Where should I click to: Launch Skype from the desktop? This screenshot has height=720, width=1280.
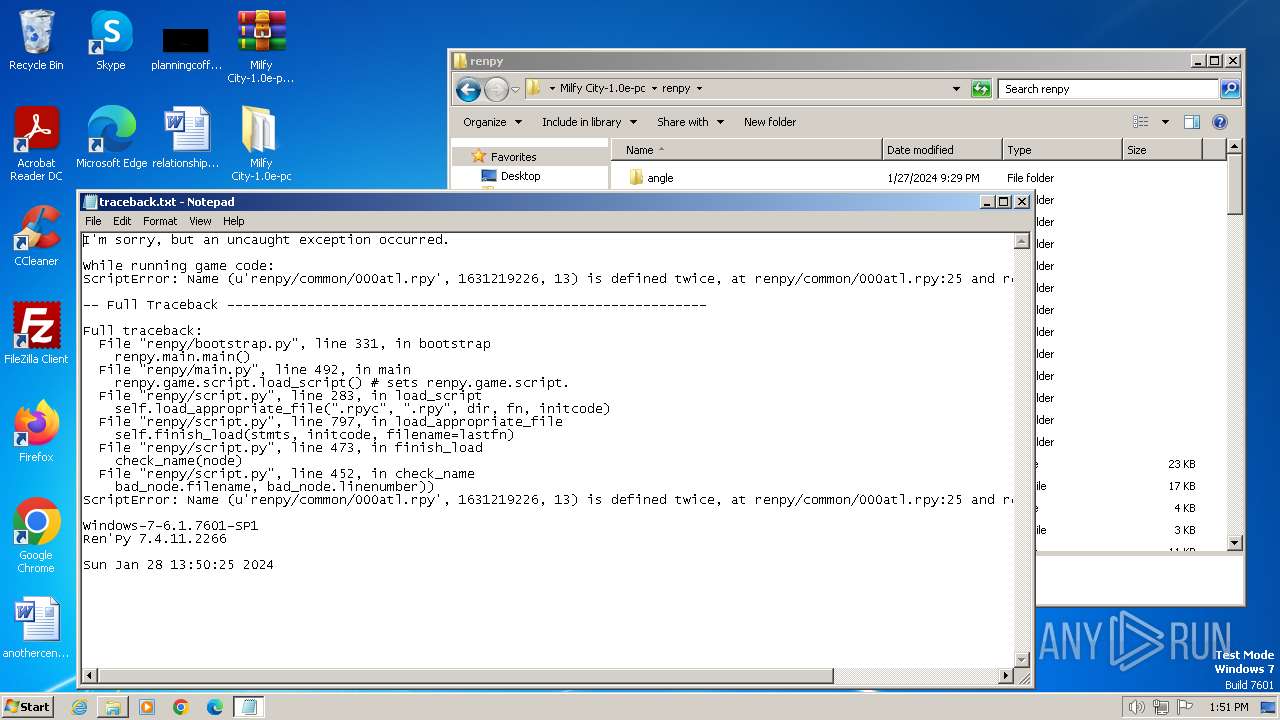point(110,40)
